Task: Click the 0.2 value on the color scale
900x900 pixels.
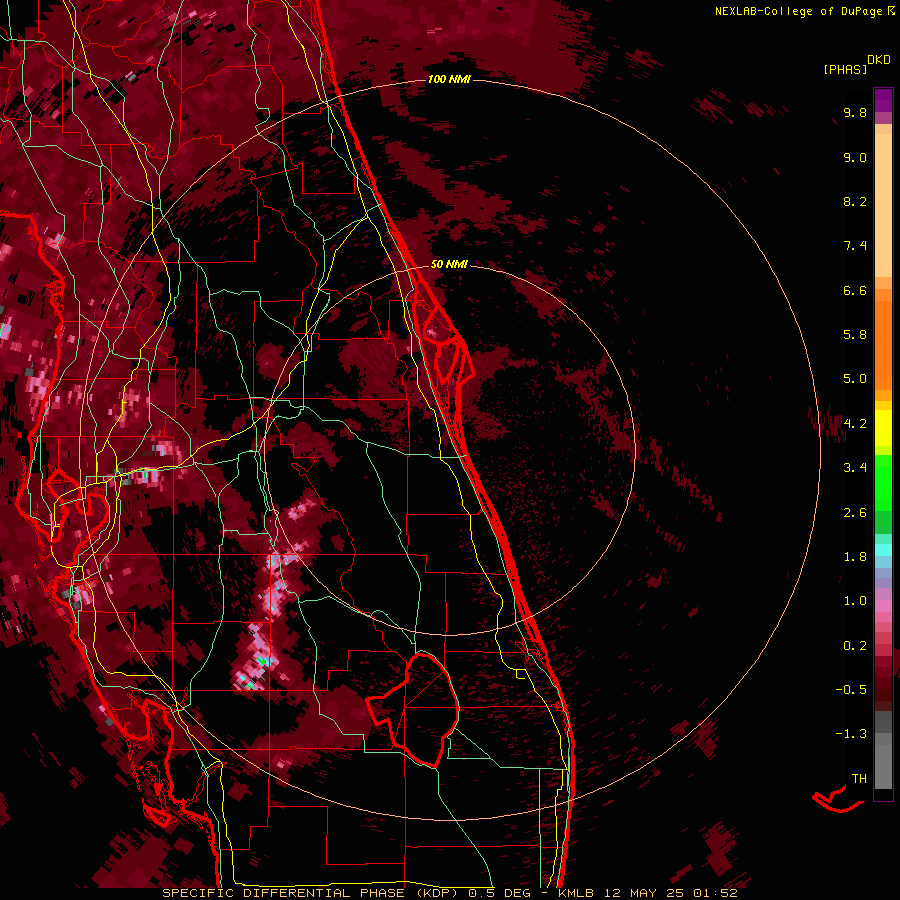Action: 855,646
